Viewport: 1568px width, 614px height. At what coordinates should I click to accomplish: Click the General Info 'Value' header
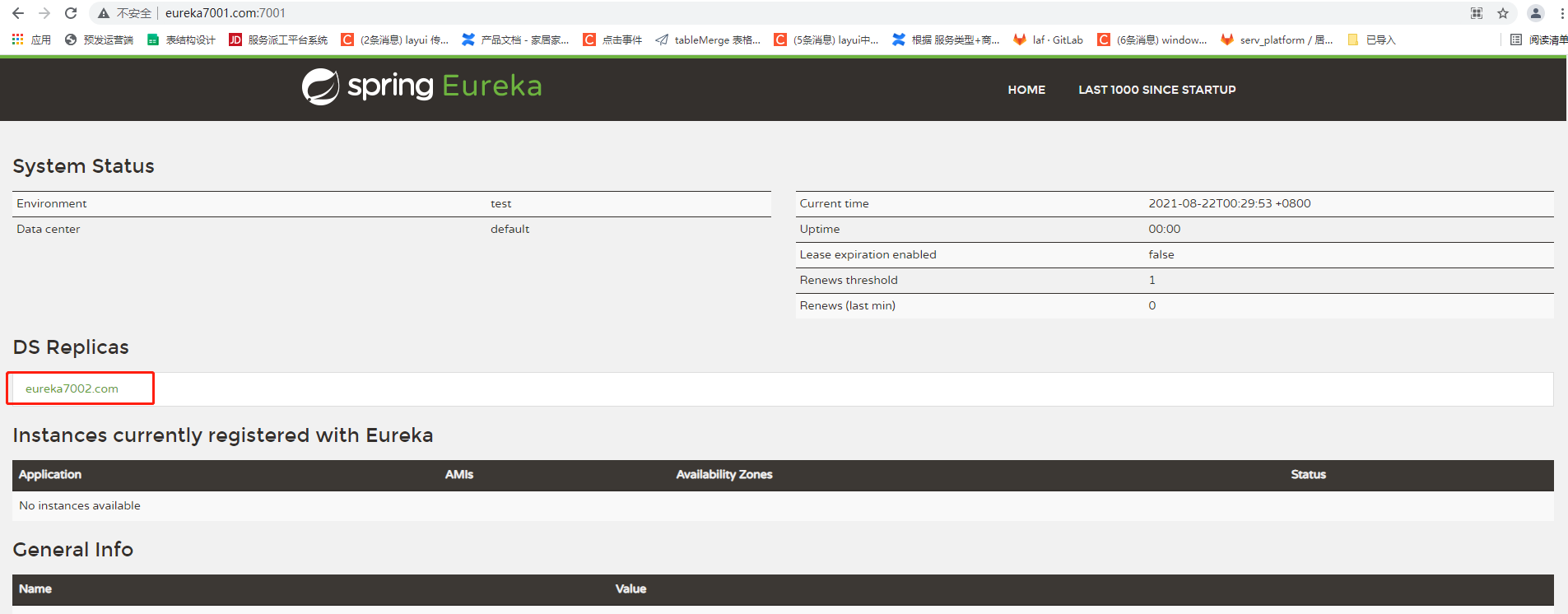pyautogui.click(x=630, y=588)
